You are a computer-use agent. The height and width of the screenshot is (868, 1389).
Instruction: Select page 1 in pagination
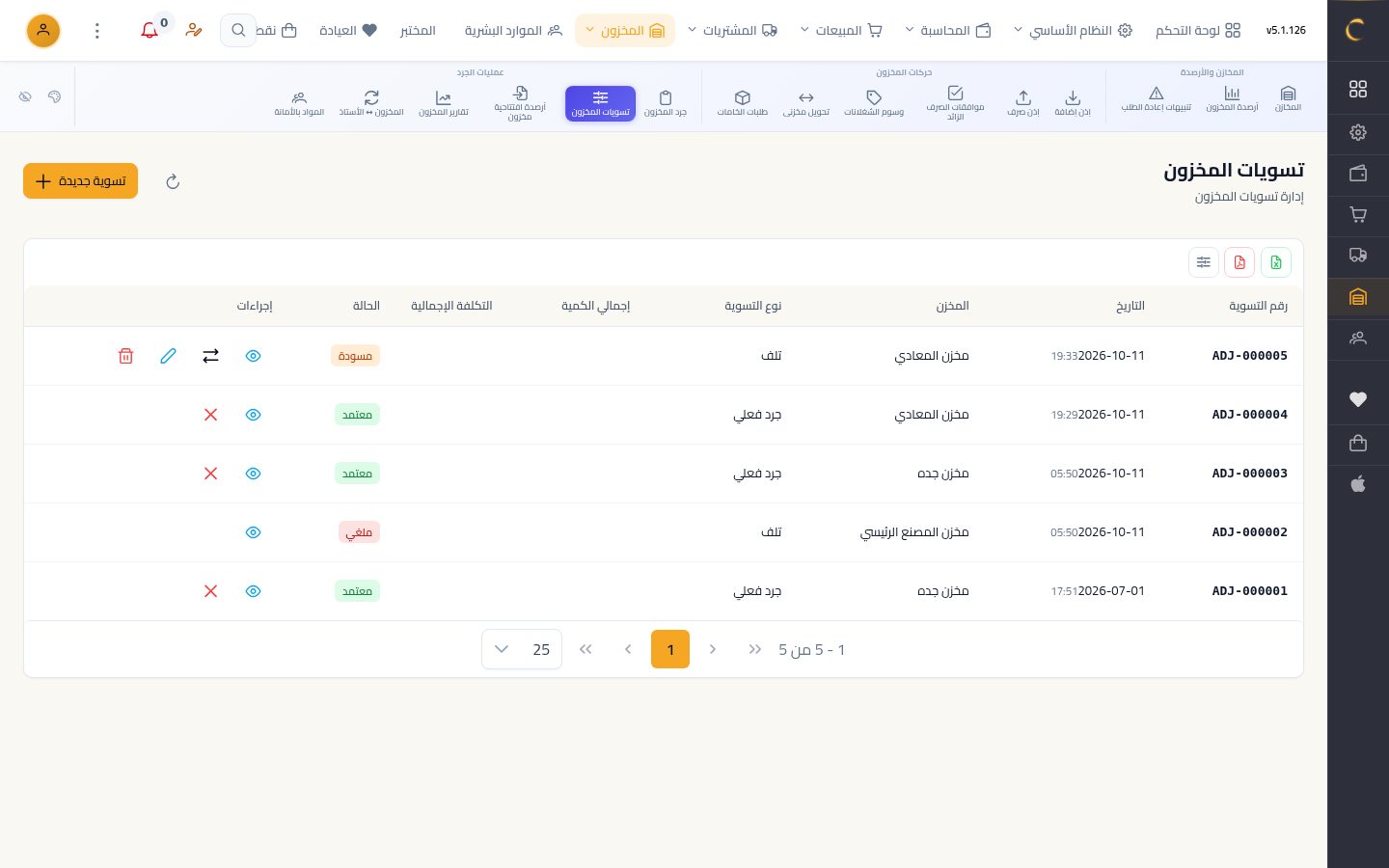click(x=670, y=649)
